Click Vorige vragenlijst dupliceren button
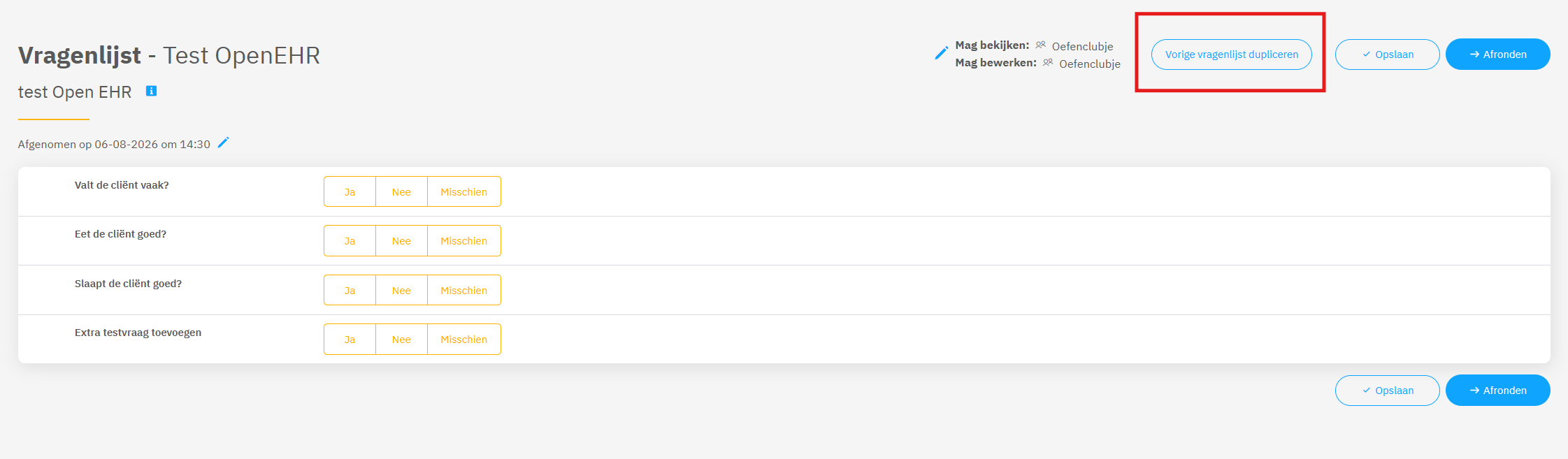Screen dimensions: 1568x459 coord(1231,54)
